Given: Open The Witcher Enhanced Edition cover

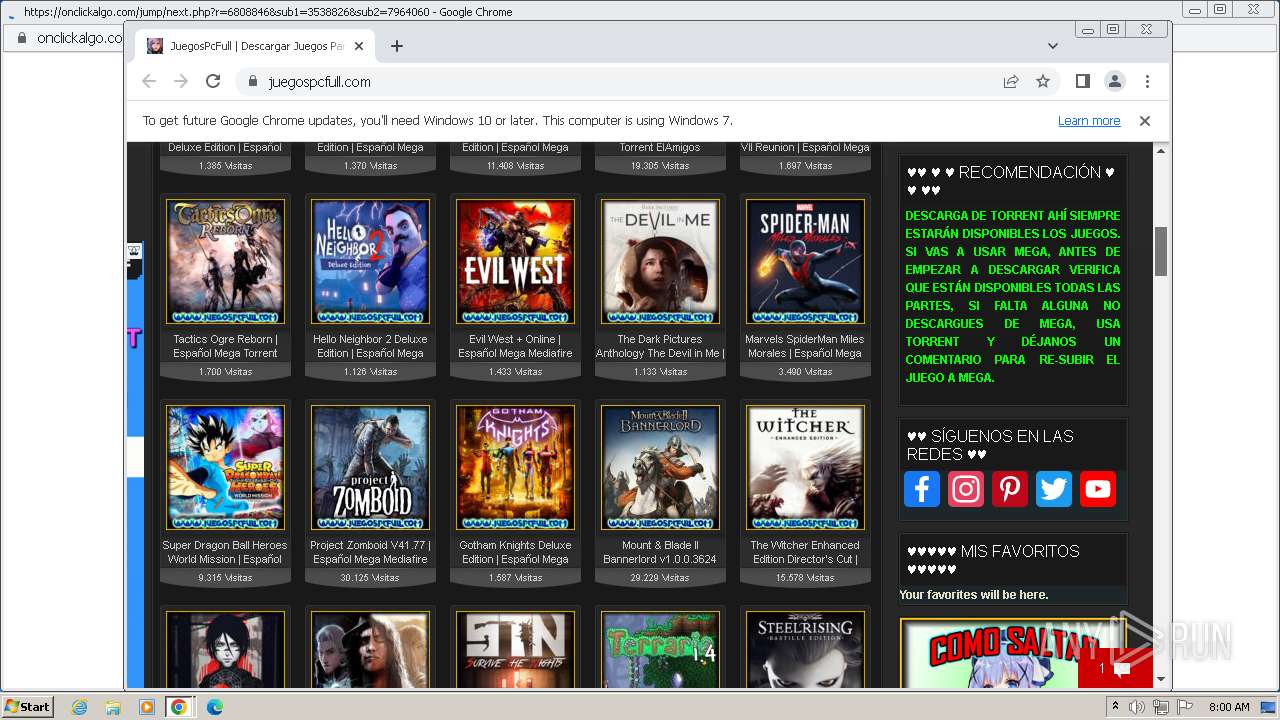Looking at the screenshot, I should point(805,468).
